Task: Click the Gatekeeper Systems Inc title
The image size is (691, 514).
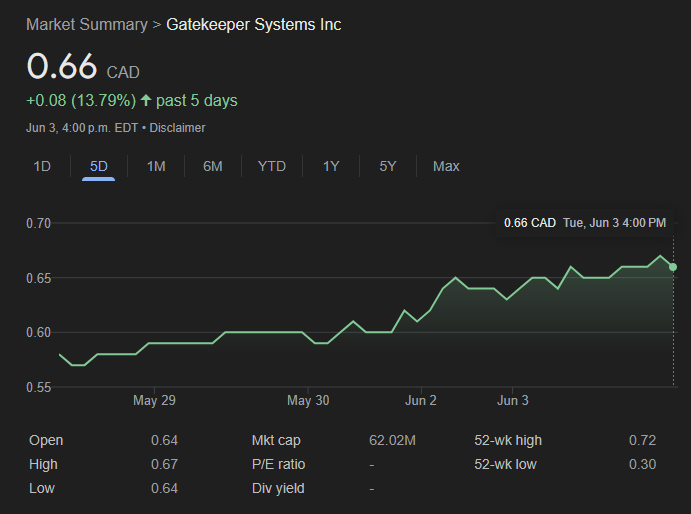Action: click(253, 24)
